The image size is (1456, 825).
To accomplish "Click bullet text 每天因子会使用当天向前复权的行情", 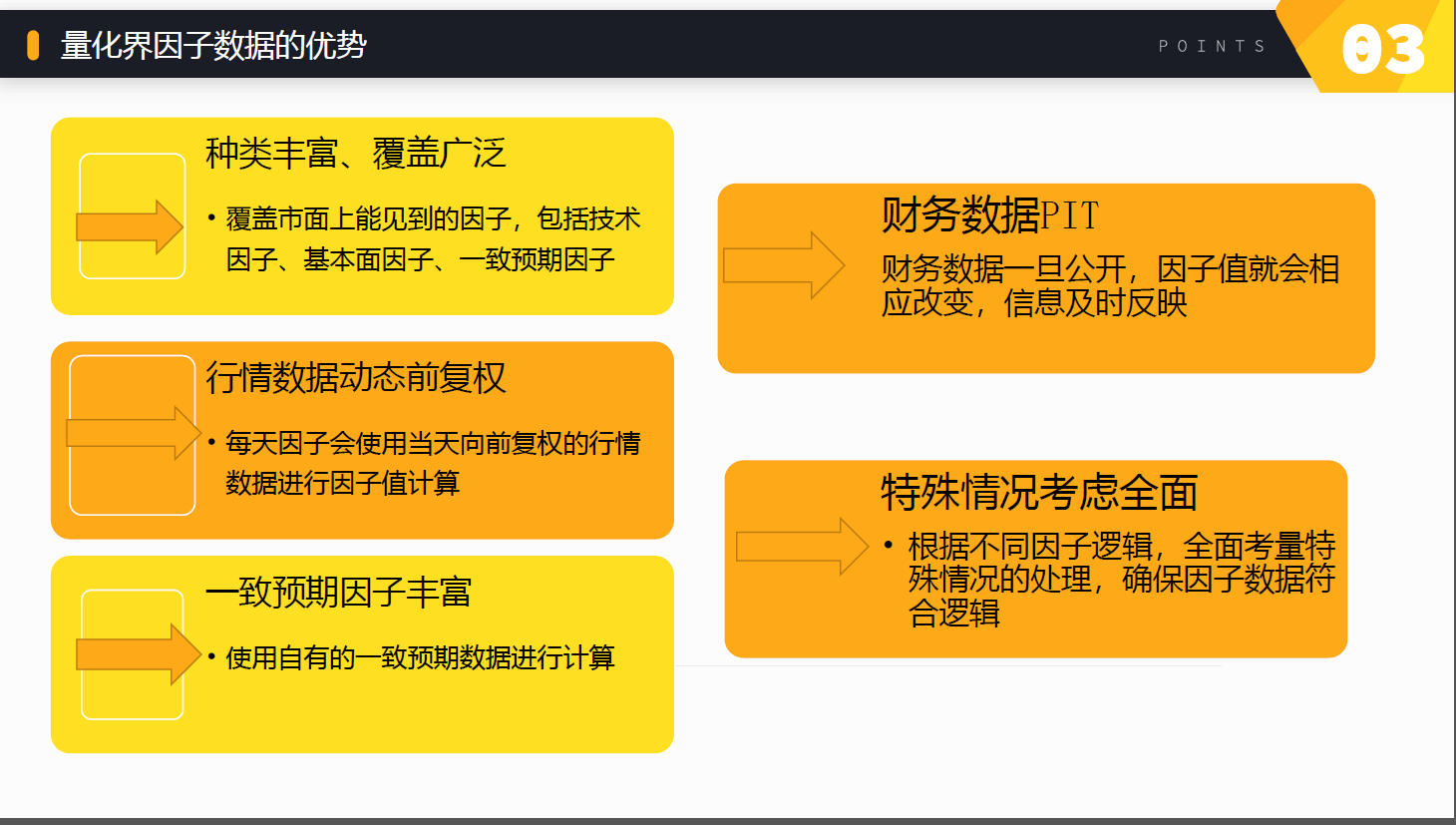I will point(433,442).
